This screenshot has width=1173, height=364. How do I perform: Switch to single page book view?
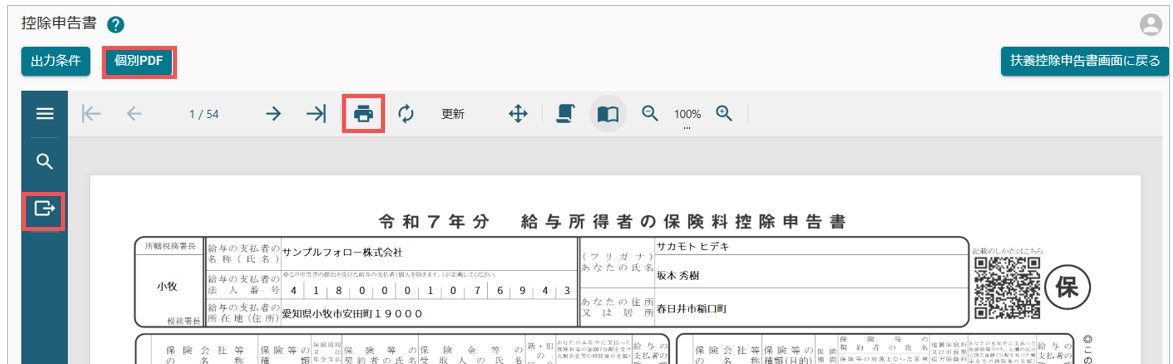point(608,114)
